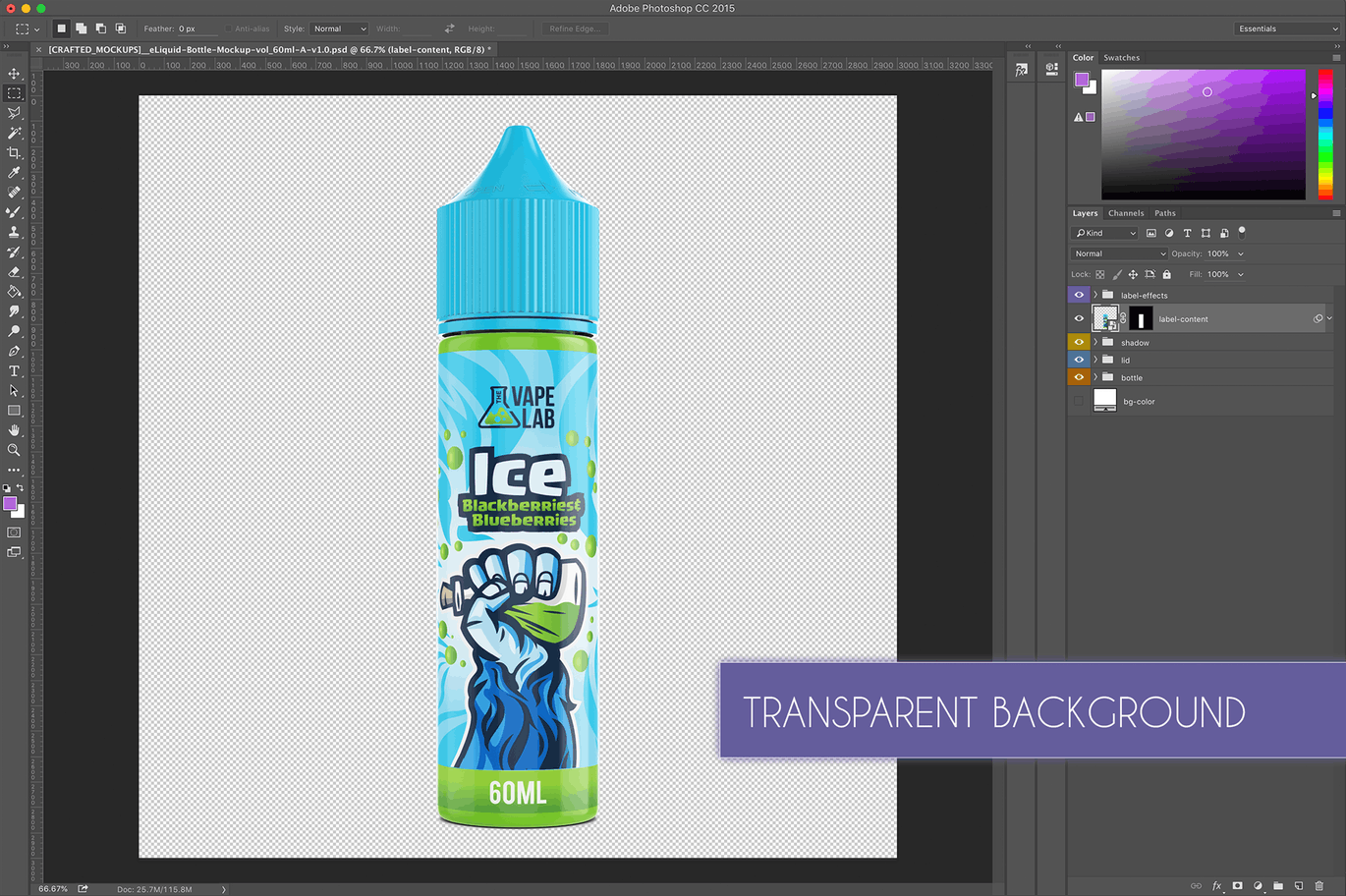Expand the bottle layer group
The height and width of the screenshot is (896, 1346).
[x=1094, y=376]
